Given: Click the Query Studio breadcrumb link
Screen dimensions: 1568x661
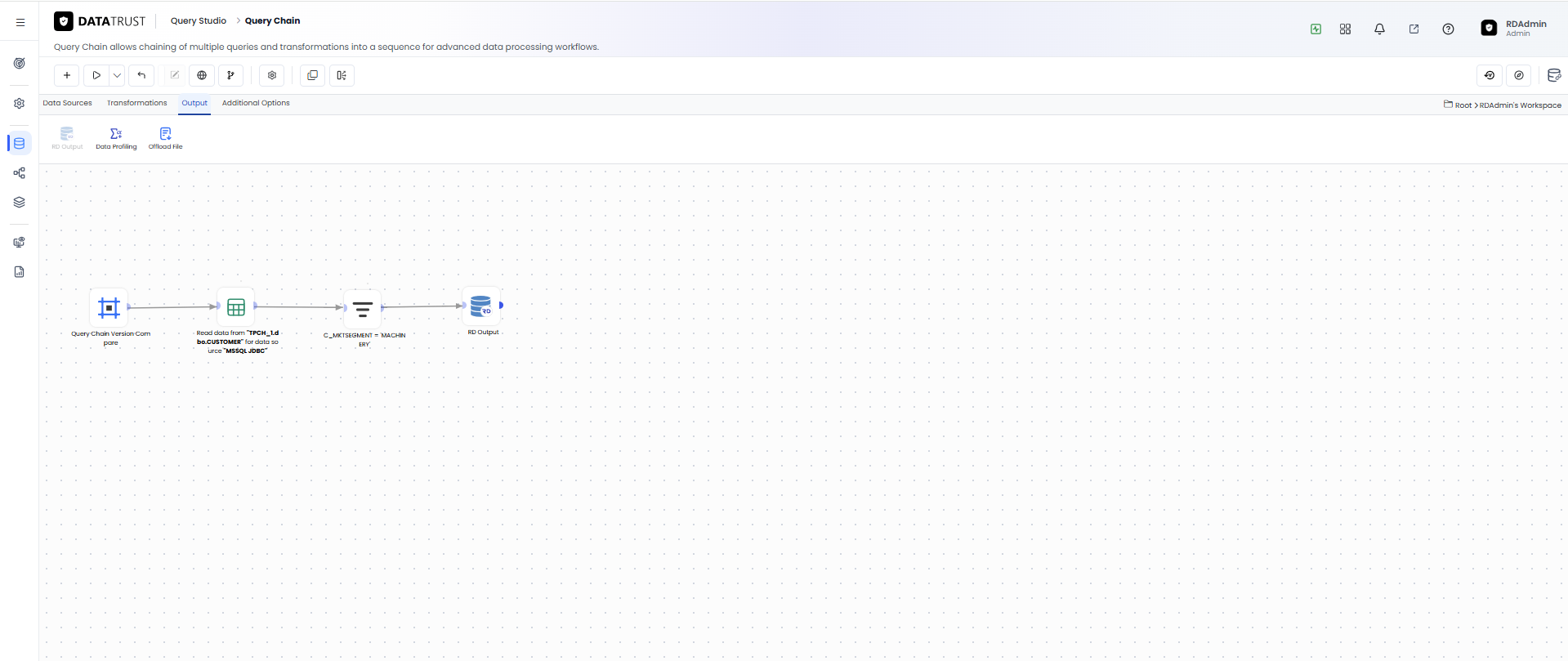Looking at the screenshot, I should (199, 21).
